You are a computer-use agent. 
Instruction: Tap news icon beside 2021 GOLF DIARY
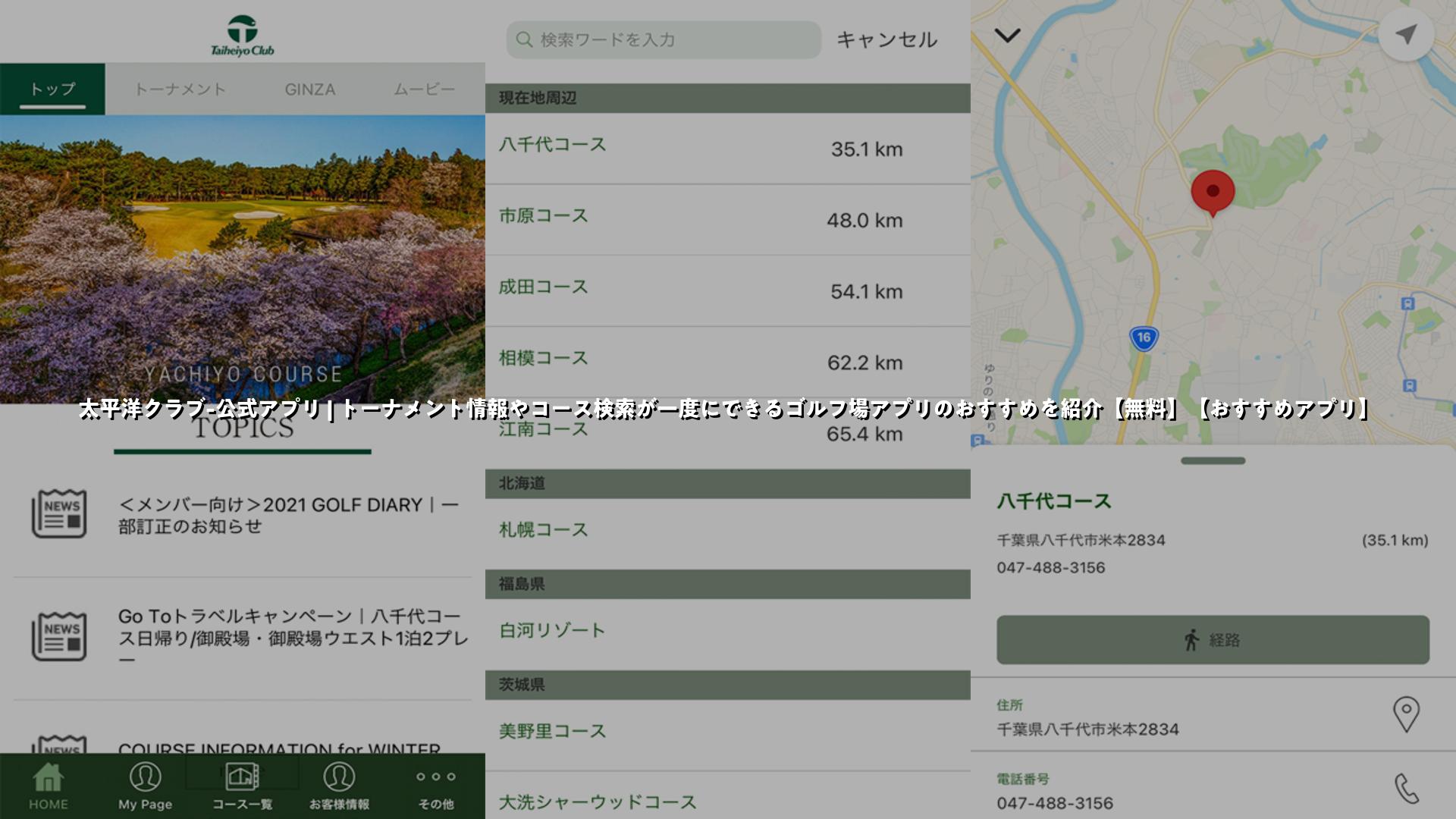click(59, 513)
